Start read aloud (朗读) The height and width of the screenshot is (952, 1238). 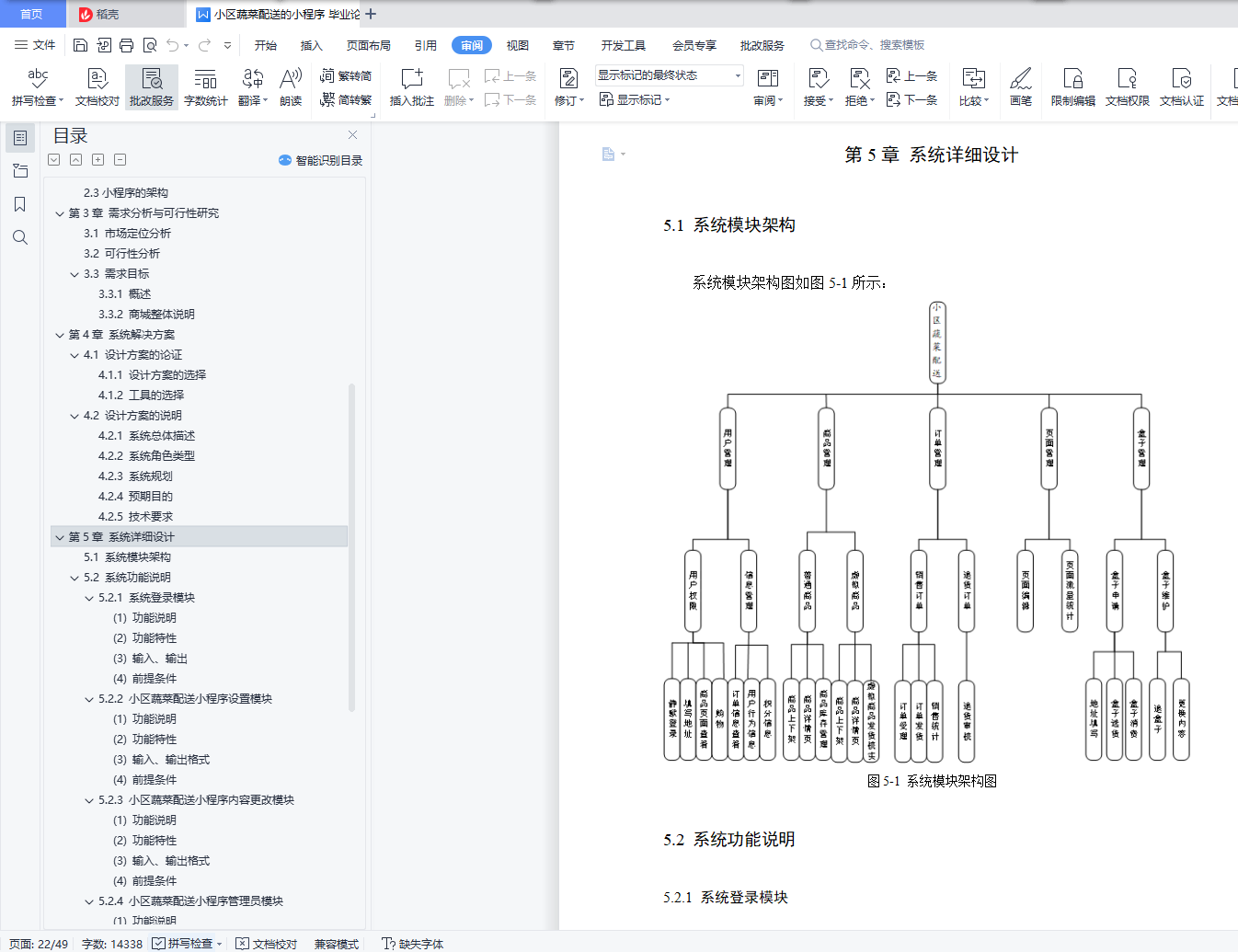pyautogui.click(x=291, y=87)
